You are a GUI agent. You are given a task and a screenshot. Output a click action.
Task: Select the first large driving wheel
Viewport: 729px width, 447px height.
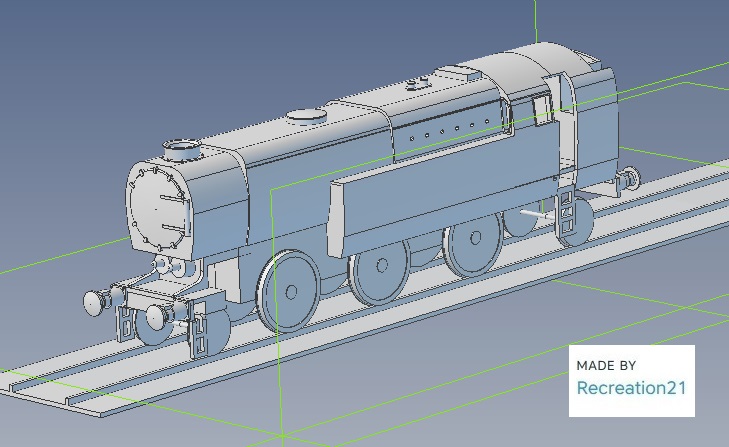coord(289,292)
